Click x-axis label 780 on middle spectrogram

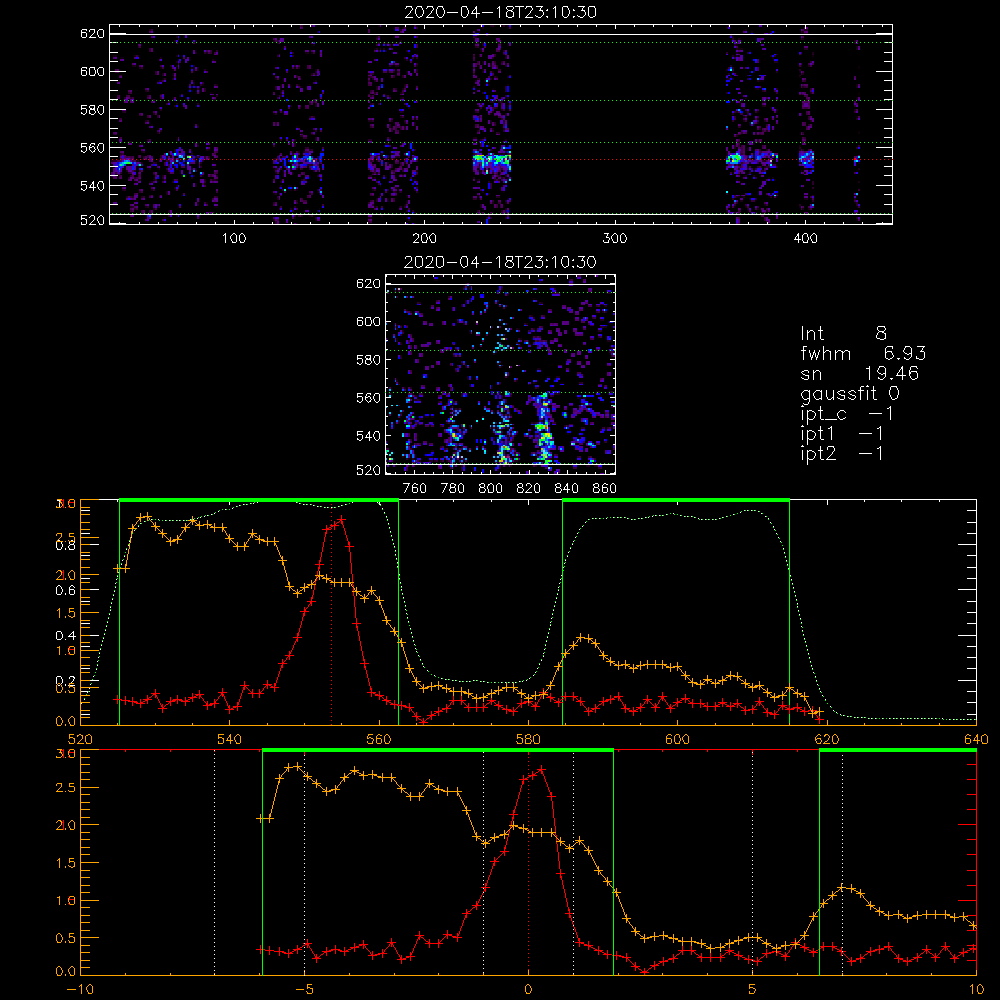tap(453, 489)
